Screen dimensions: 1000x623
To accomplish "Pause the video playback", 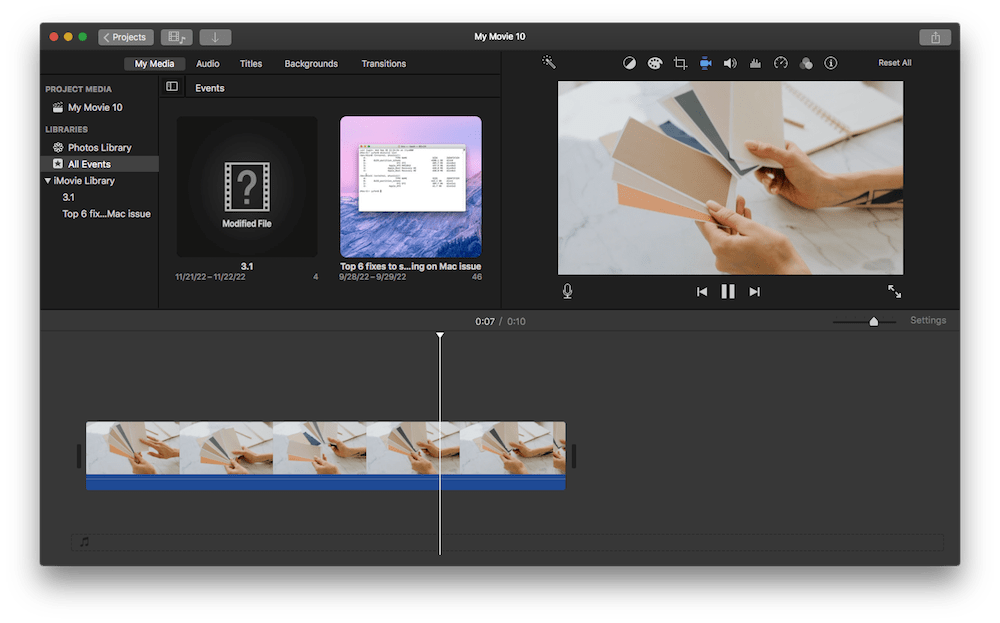I will 728,291.
